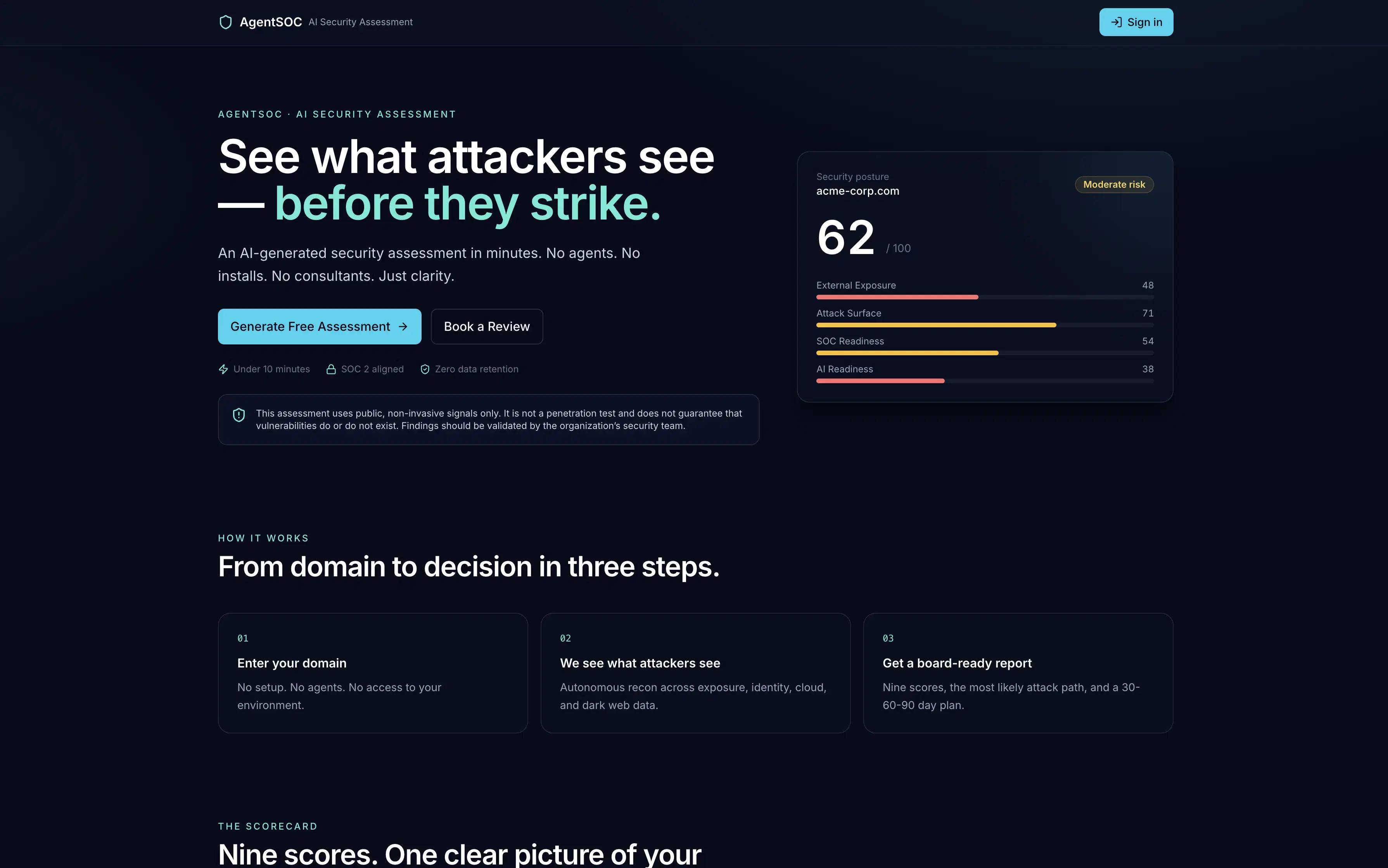The height and width of the screenshot is (868, 1388).
Task: Click the lightning bolt icon near Under 10 minutes
Action: (x=223, y=369)
